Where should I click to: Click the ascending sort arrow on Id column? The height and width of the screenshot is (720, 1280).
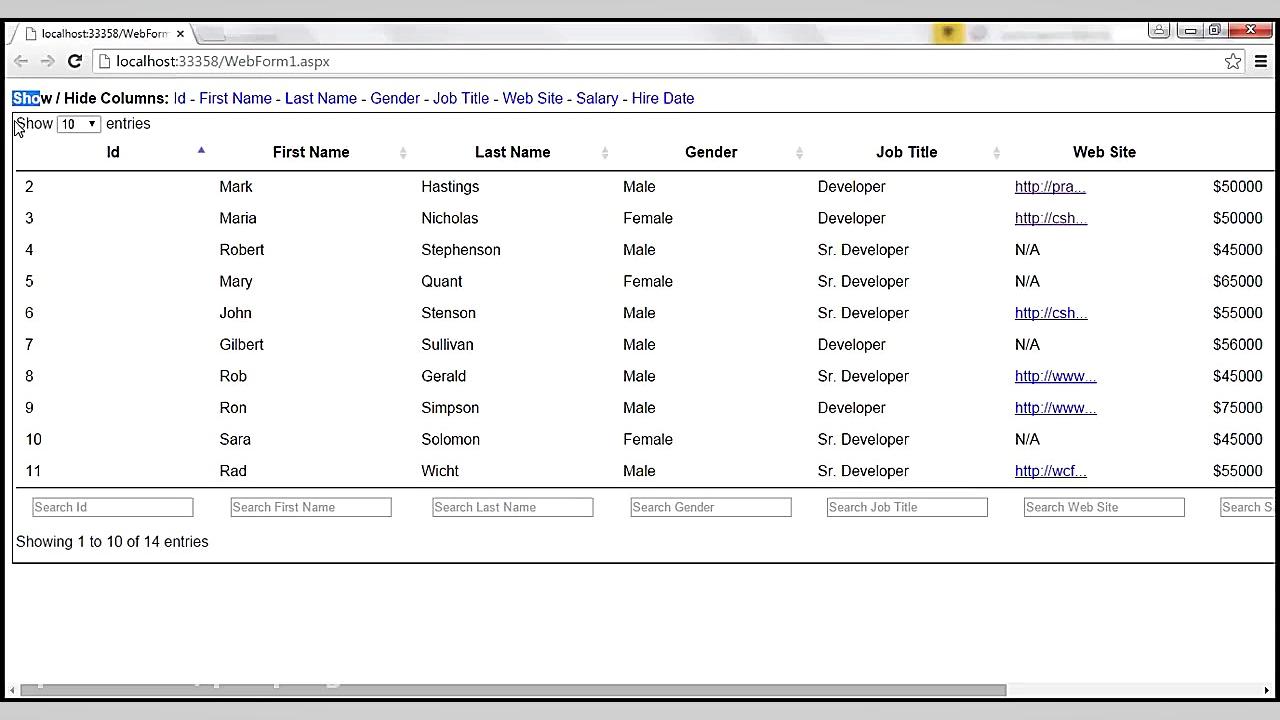[x=201, y=150]
